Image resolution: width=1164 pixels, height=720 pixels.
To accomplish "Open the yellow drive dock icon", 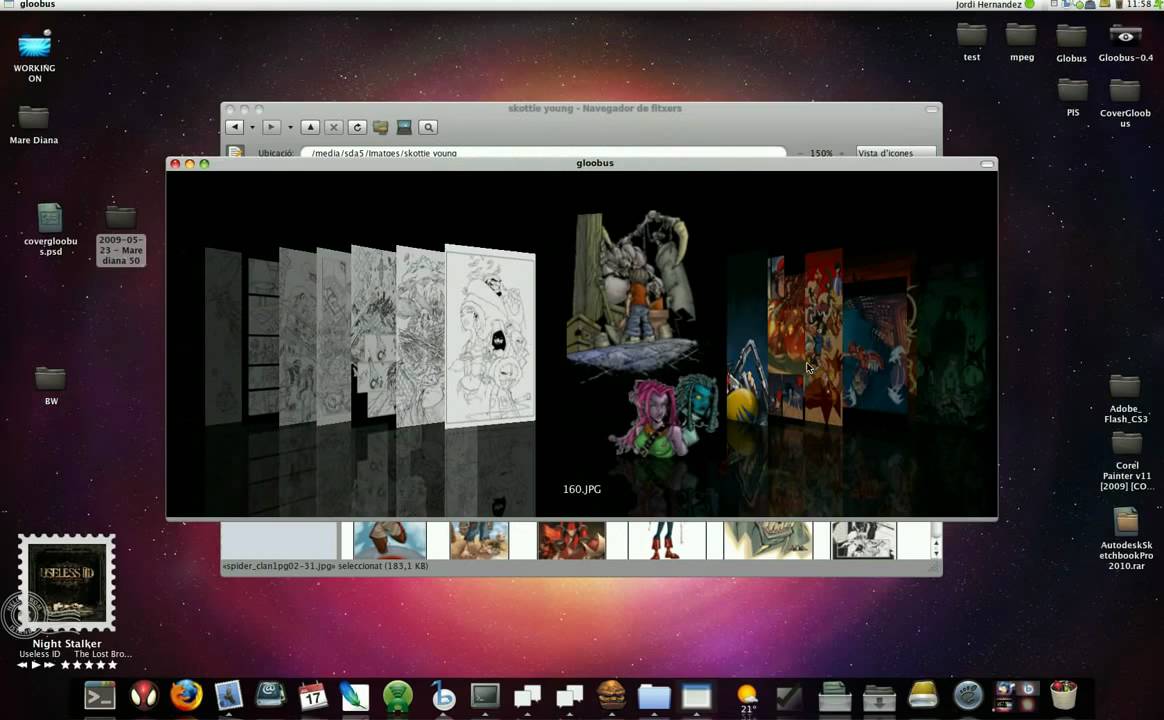I will pos(923,696).
